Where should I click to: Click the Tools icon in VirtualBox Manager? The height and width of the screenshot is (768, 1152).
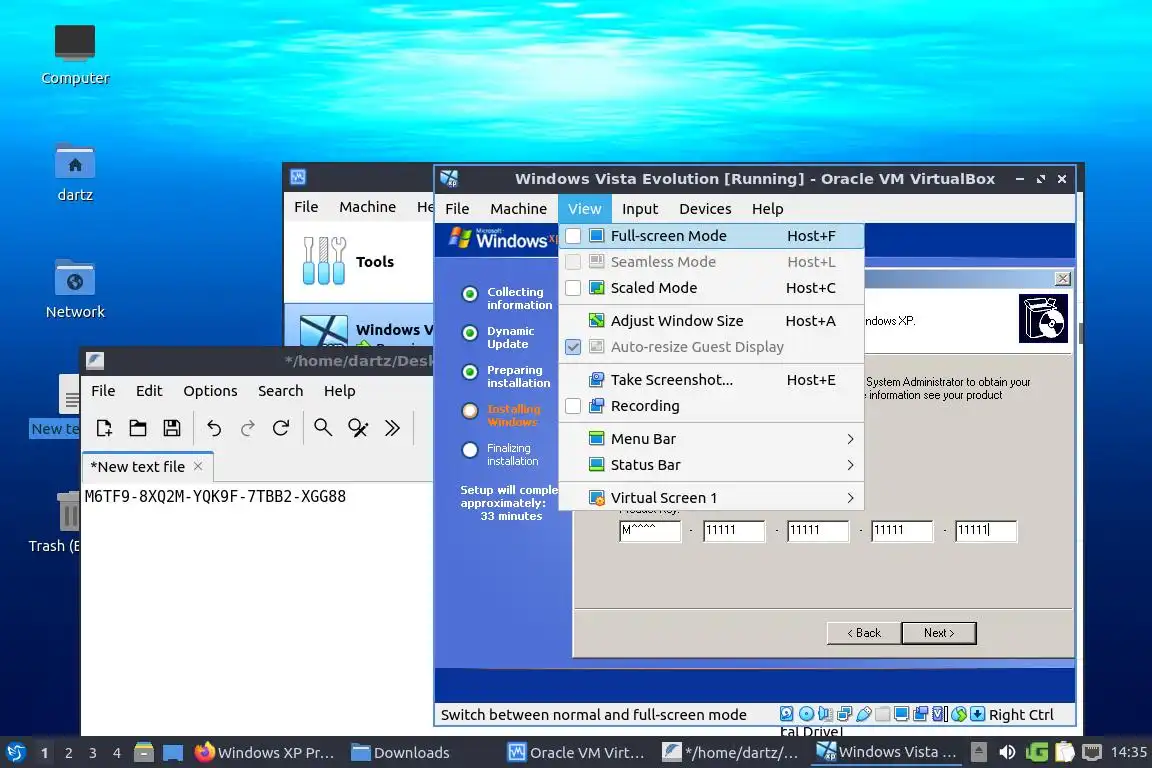point(324,261)
